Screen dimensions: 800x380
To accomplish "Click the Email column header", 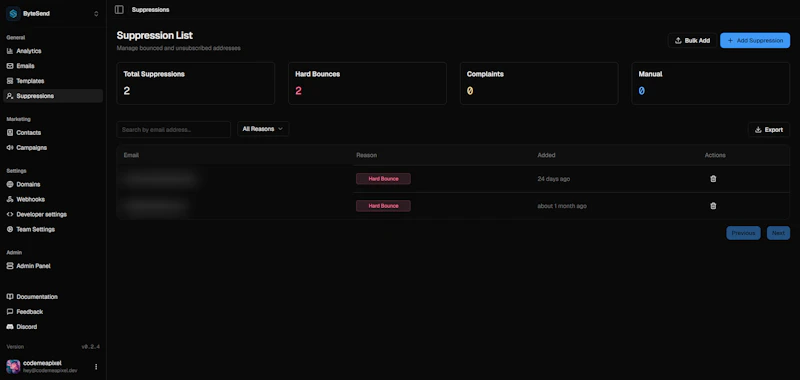I will (x=131, y=155).
